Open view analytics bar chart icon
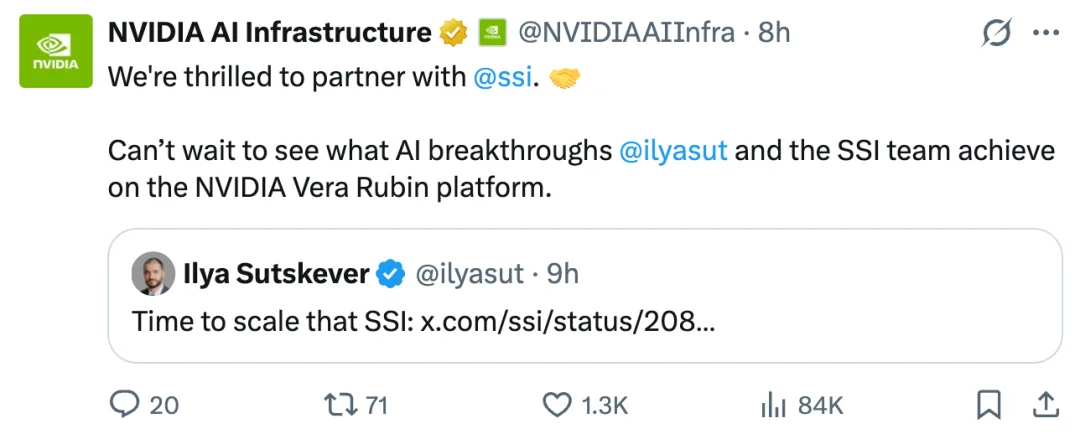The width and height of the screenshot is (1080, 439). pyautogui.click(x=773, y=405)
